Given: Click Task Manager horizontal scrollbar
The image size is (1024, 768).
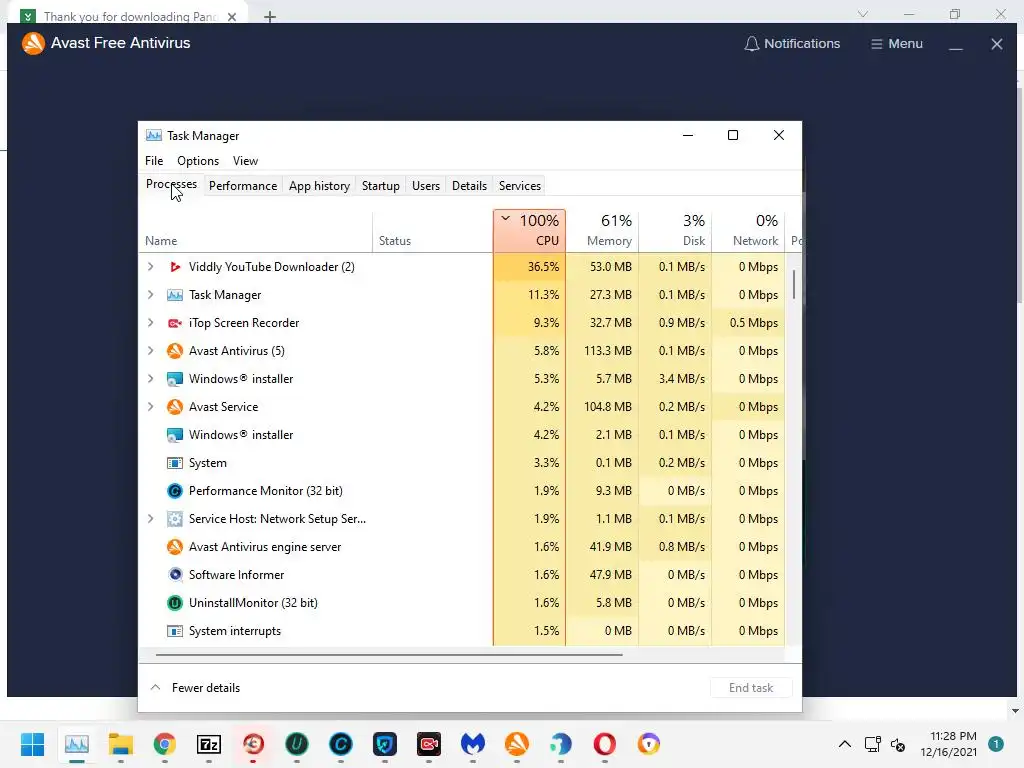Looking at the screenshot, I should point(389,654).
